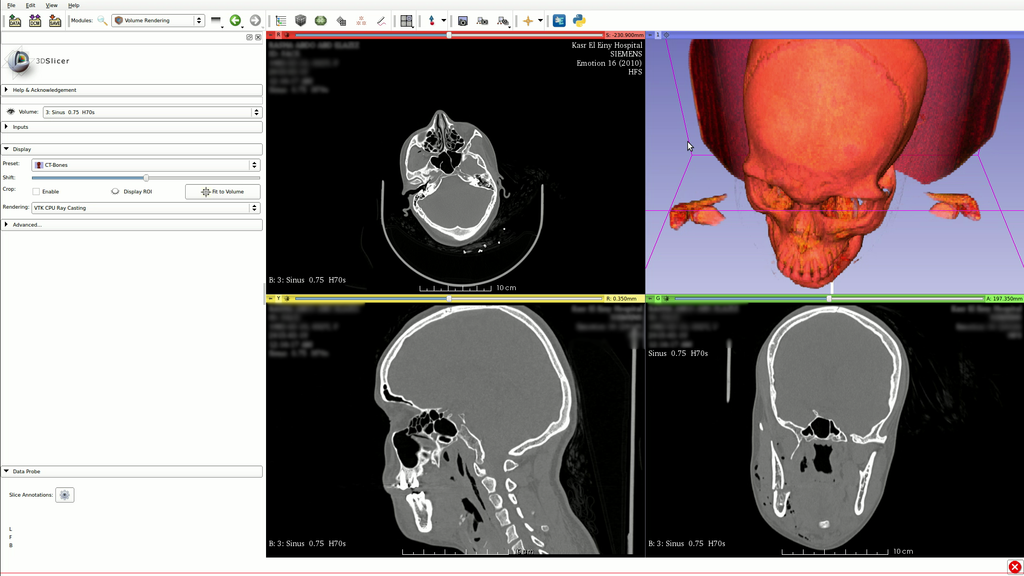Click the module search magnifier icon
This screenshot has height=576, width=1024.
coord(103,21)
